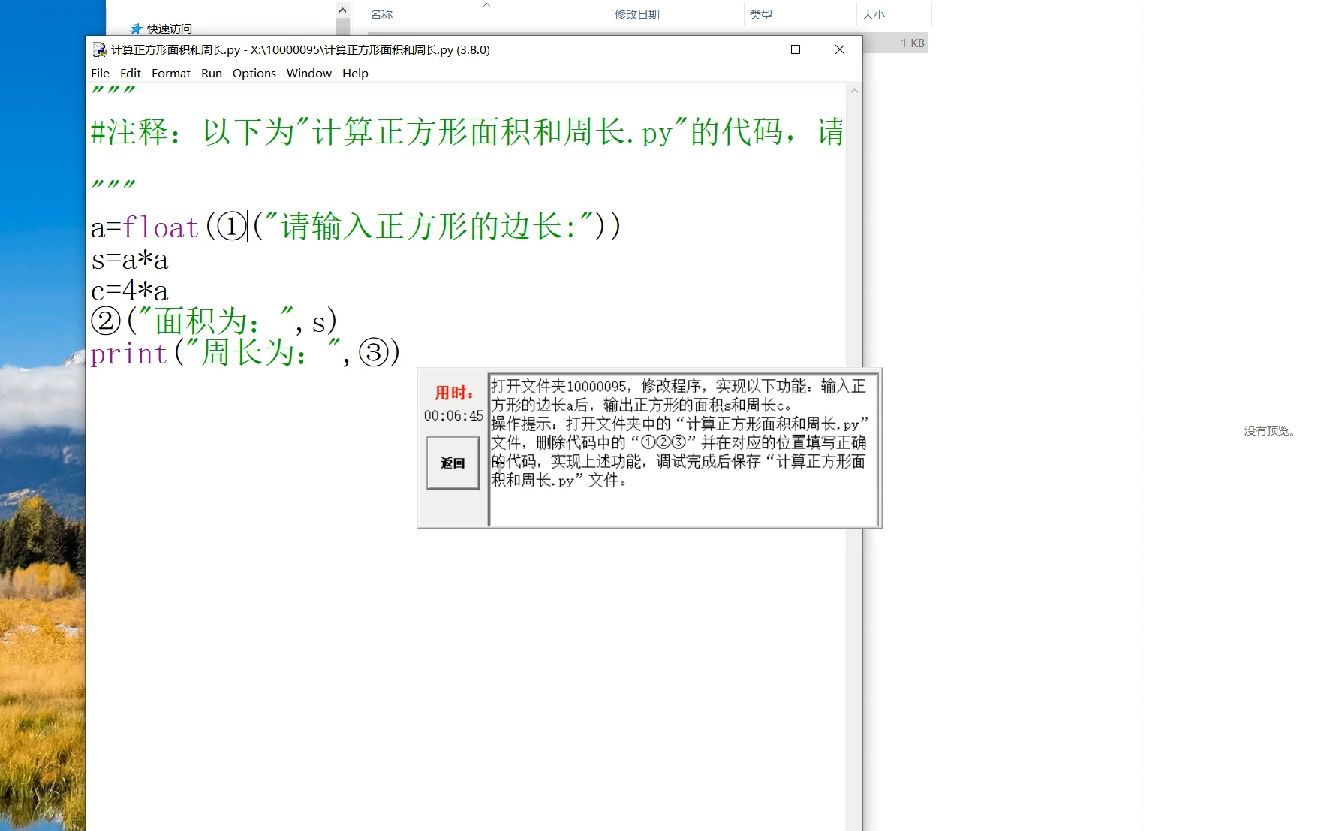Open IDLE's Help menu
Screen dimensions: 1330x831
(355, 73)
